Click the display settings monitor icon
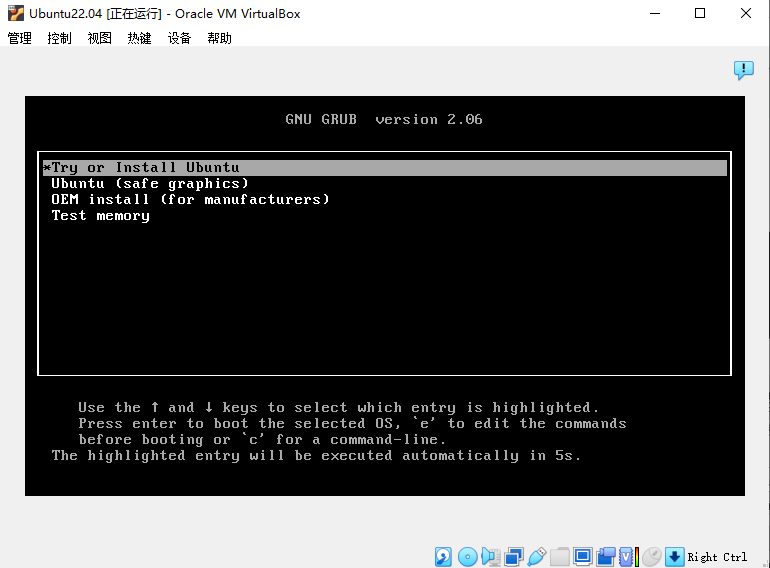770x568 pixels. tap(583, 557)
